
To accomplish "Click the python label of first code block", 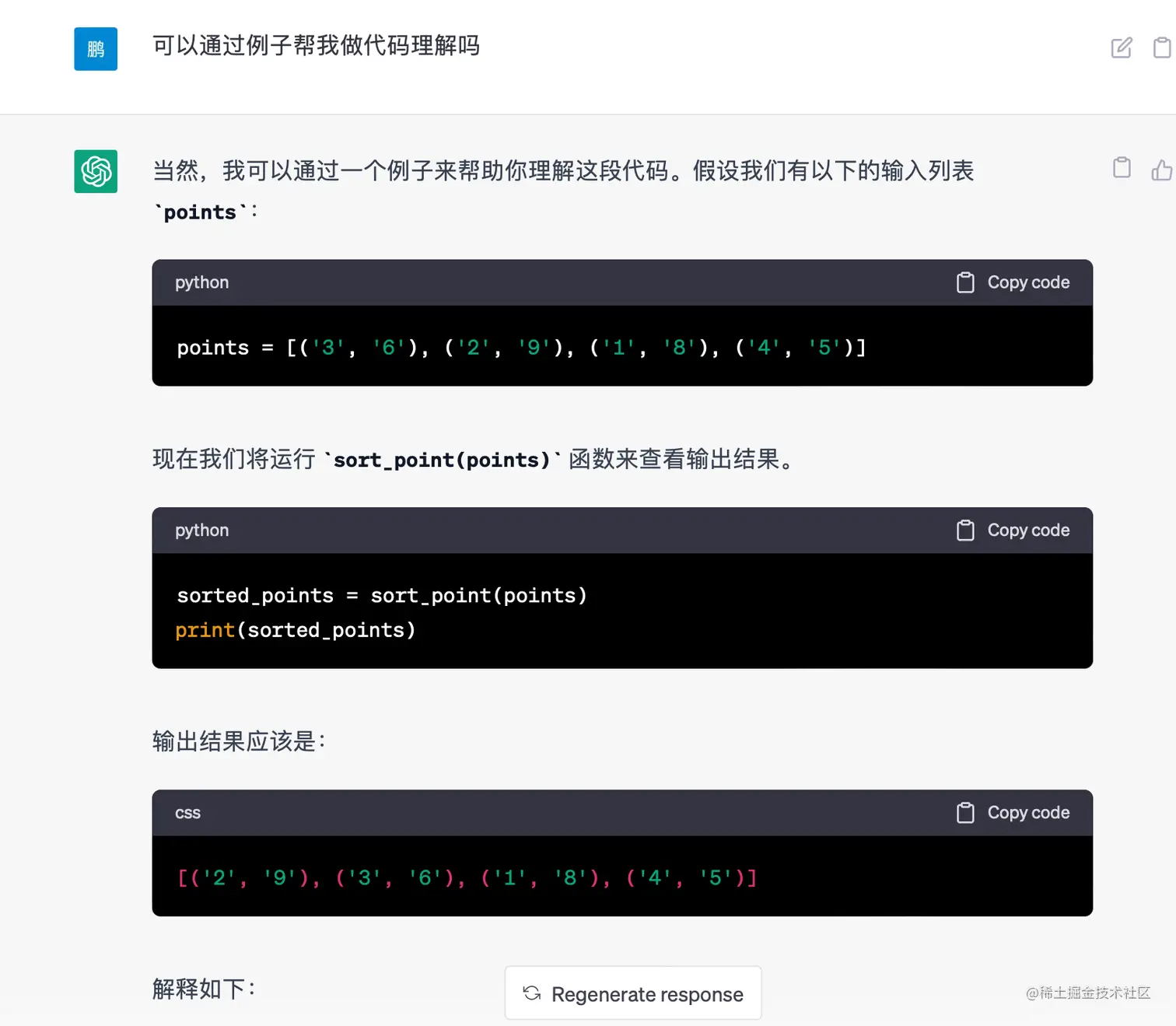I will click(x=202, y=282).
